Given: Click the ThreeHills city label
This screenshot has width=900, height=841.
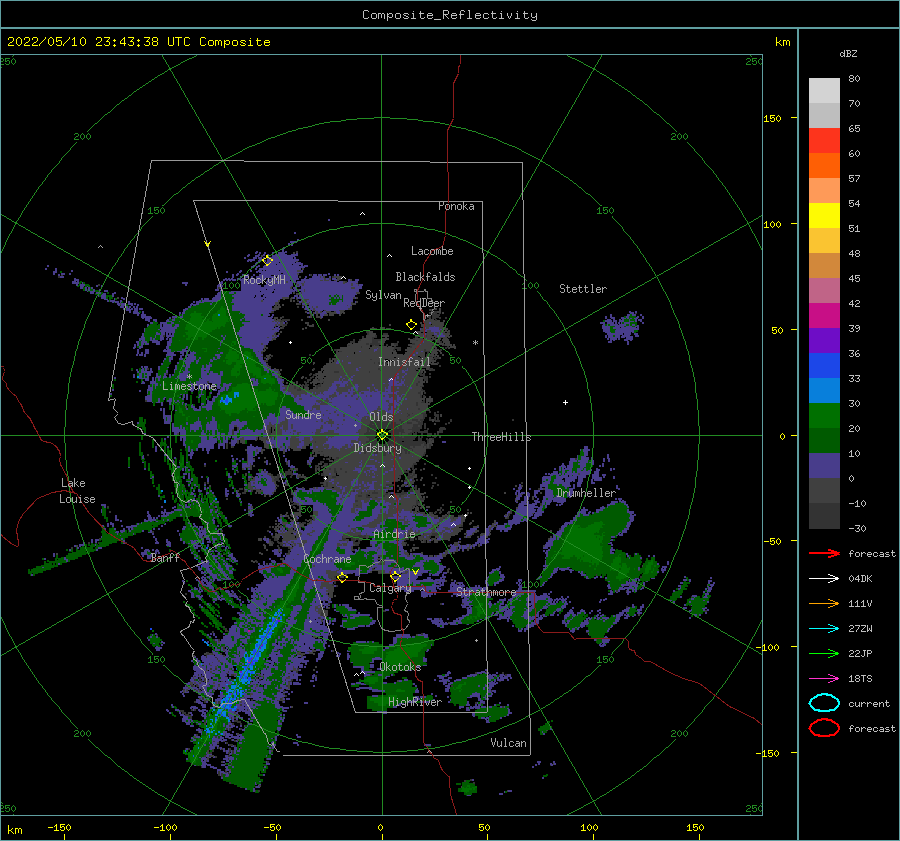Looking at the screenshot, I should click(x=502, y=437).
